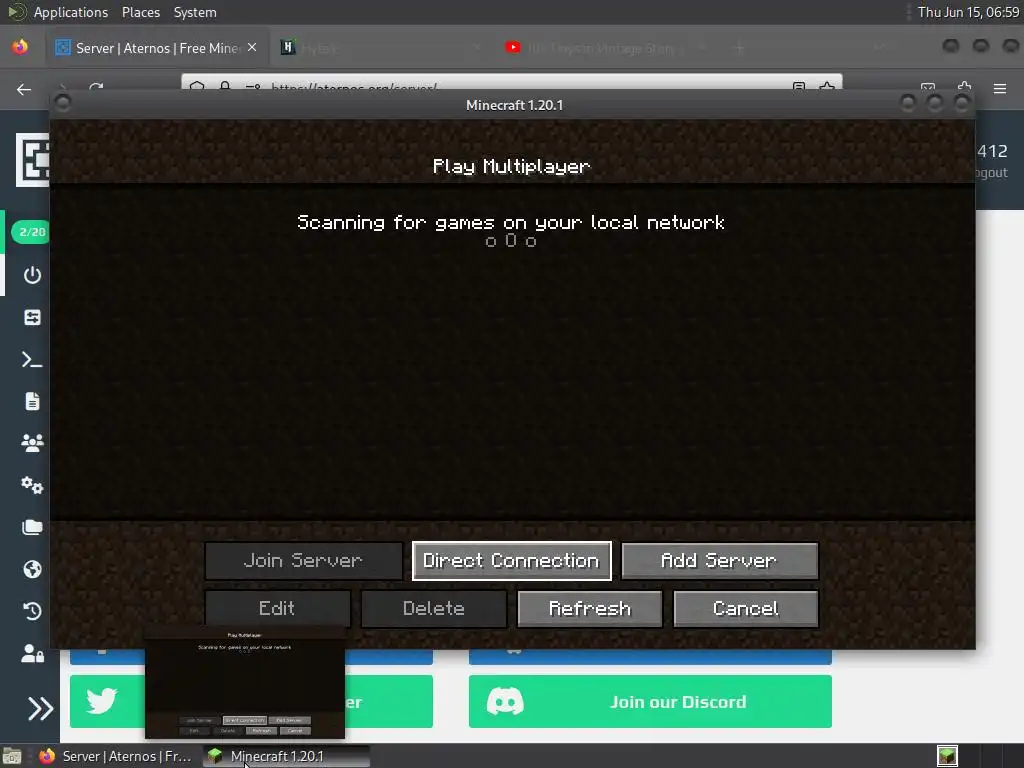Open the Places menu
This screenshot has width=1024, height=768.
point(141,12)
